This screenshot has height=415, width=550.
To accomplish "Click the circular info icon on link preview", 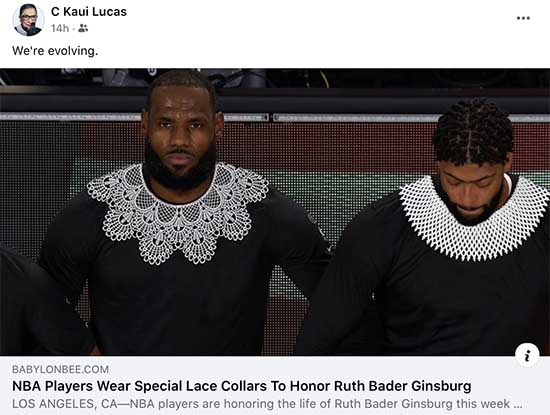I will click(x=527, y=355).
